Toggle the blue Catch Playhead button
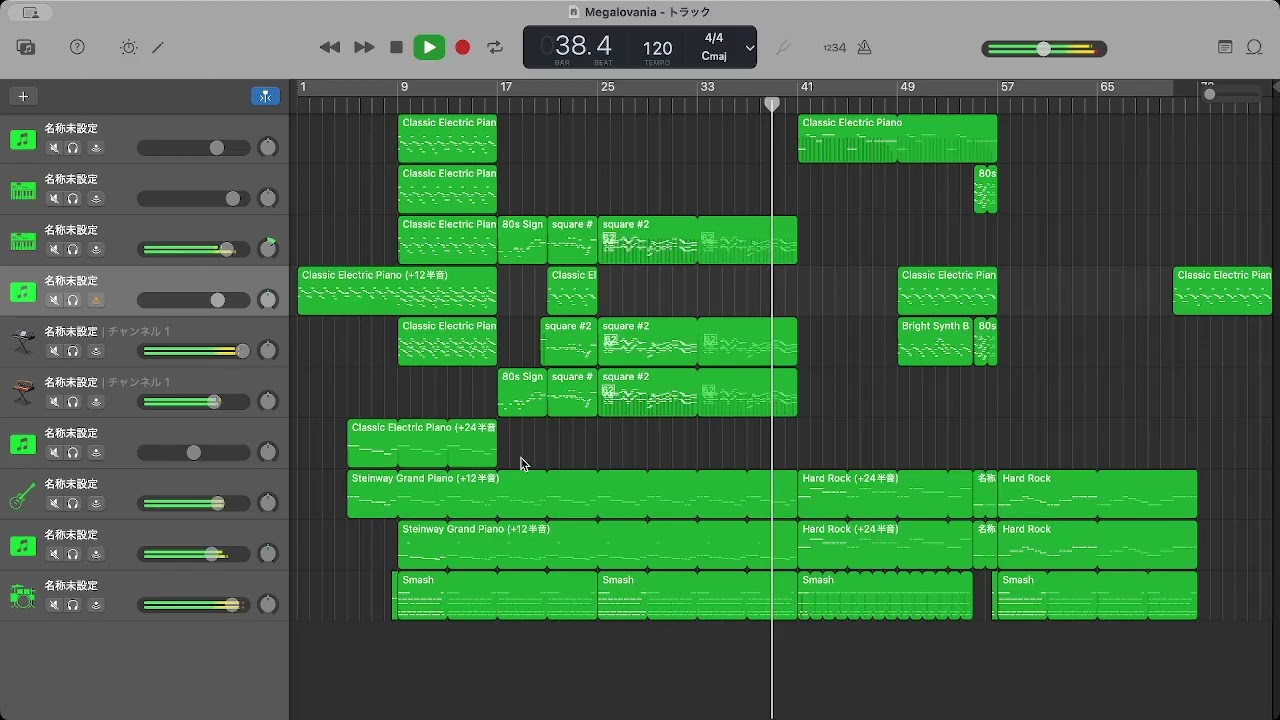 [265, 96]
